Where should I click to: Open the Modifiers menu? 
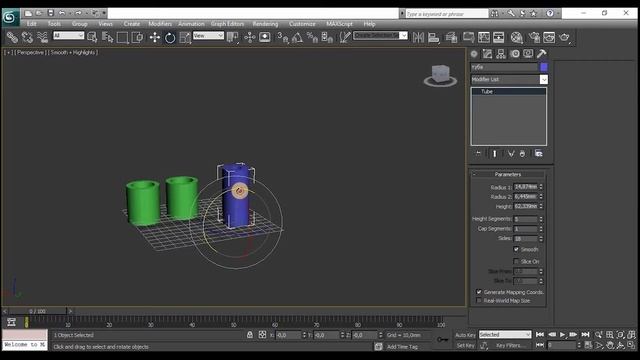point(160,24)
